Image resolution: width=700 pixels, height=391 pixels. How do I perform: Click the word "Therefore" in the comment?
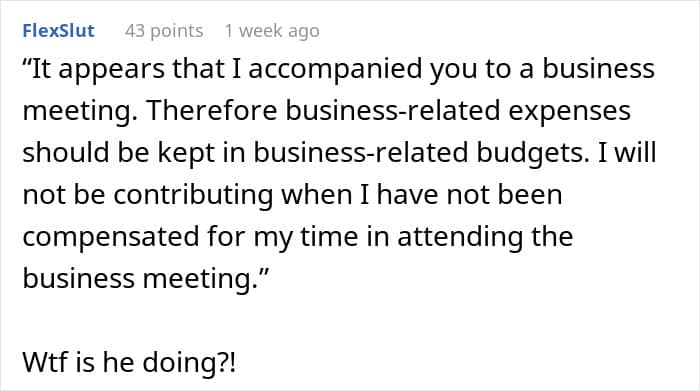point(212,110)
